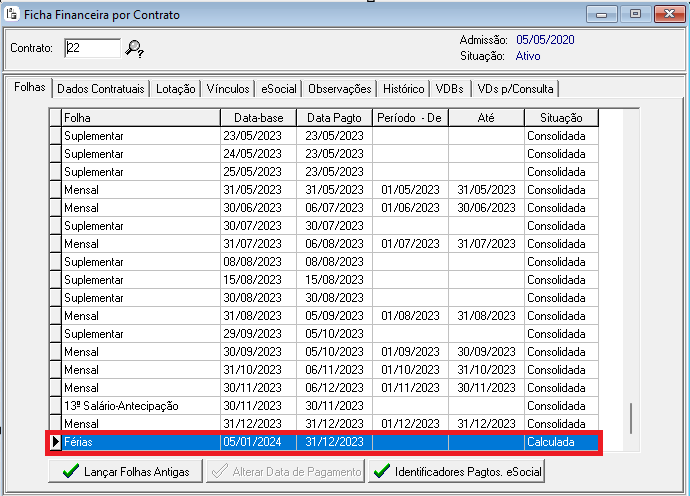Go to the Observações tab
The height and width of the screenshot is (496, 690).
[340, 89]
